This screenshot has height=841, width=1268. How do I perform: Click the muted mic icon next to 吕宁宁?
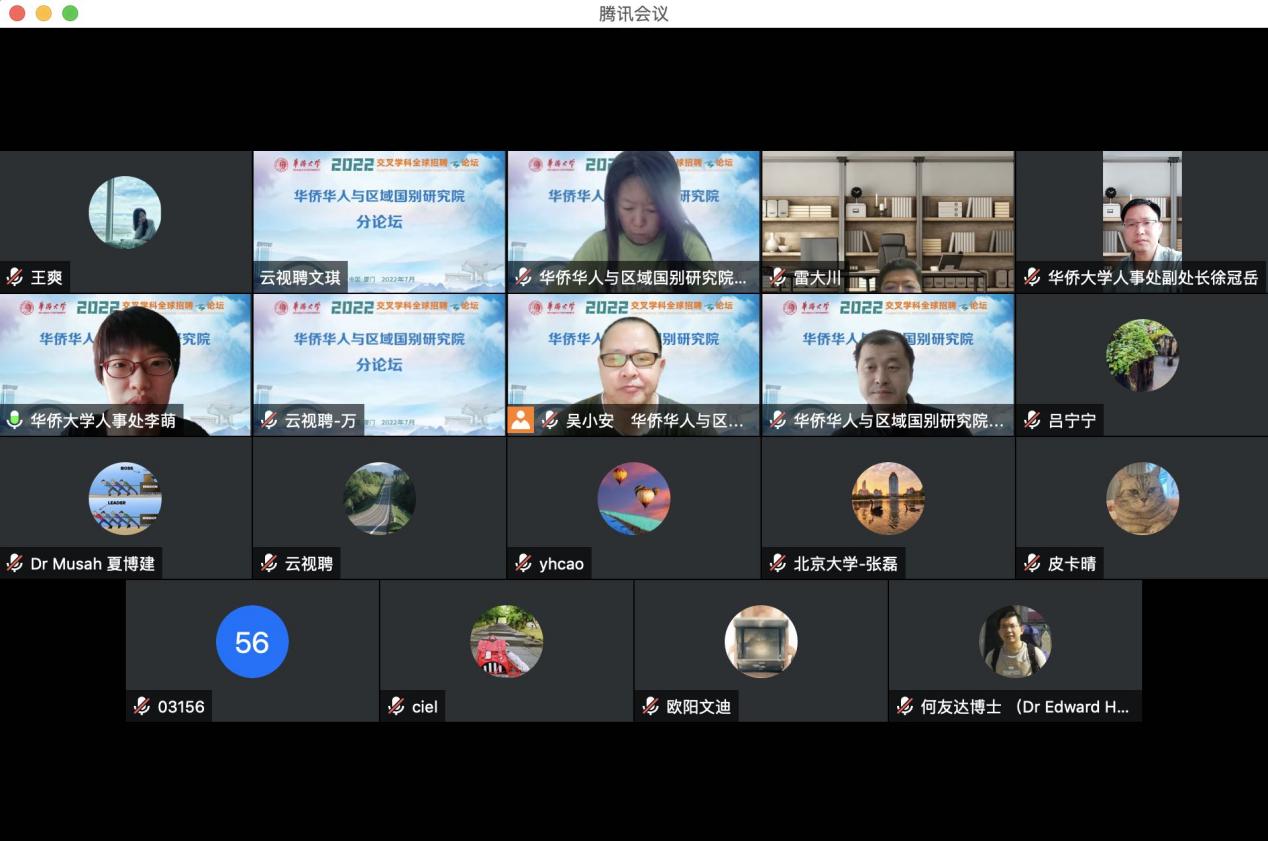[x=1032, y=420]
